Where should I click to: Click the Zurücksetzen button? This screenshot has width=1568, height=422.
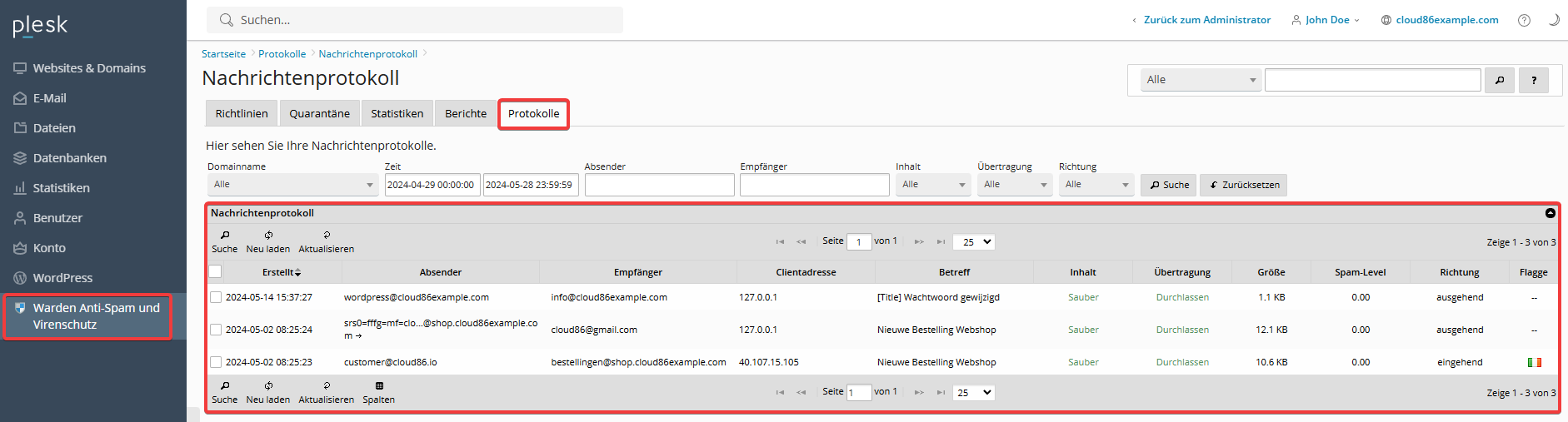coord(1244,185)
